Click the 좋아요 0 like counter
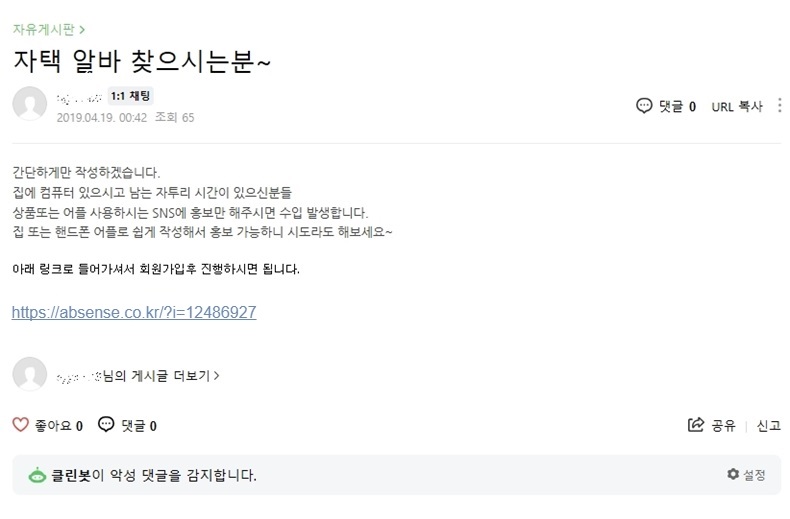This screenshot has width=790, height=519. [58, 426]
